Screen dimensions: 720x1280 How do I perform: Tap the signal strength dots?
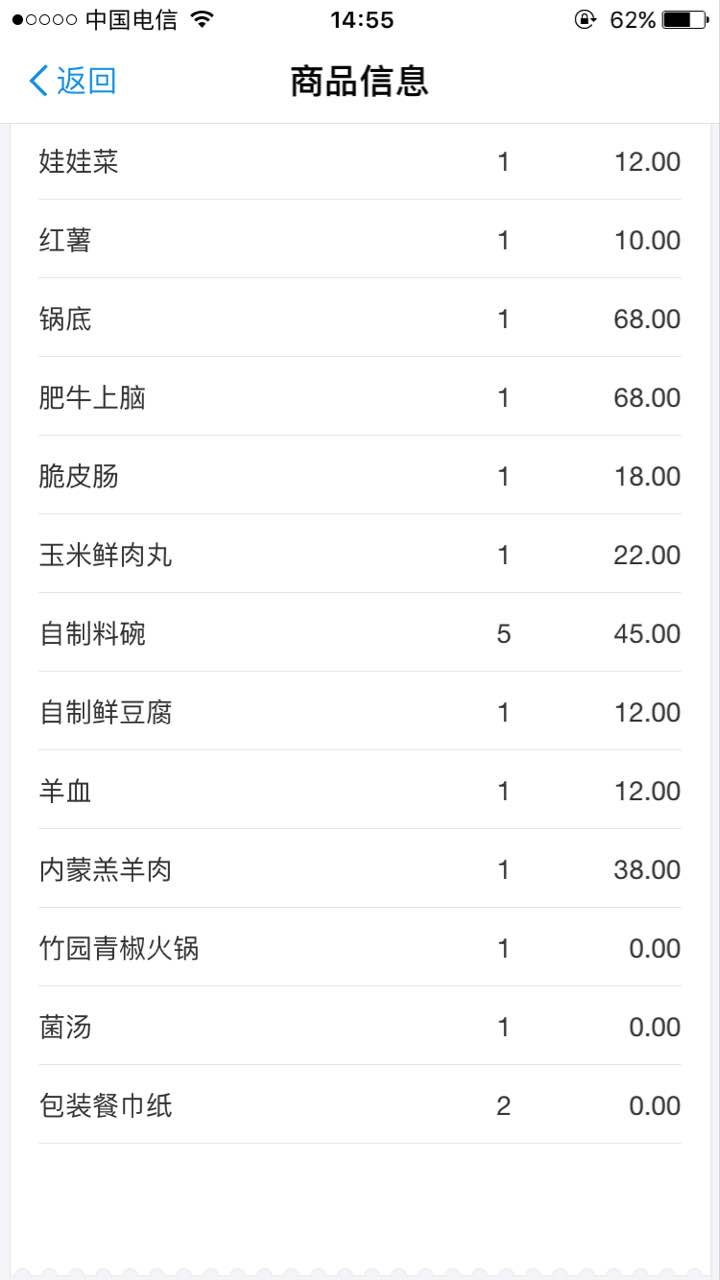coord(45,20)
